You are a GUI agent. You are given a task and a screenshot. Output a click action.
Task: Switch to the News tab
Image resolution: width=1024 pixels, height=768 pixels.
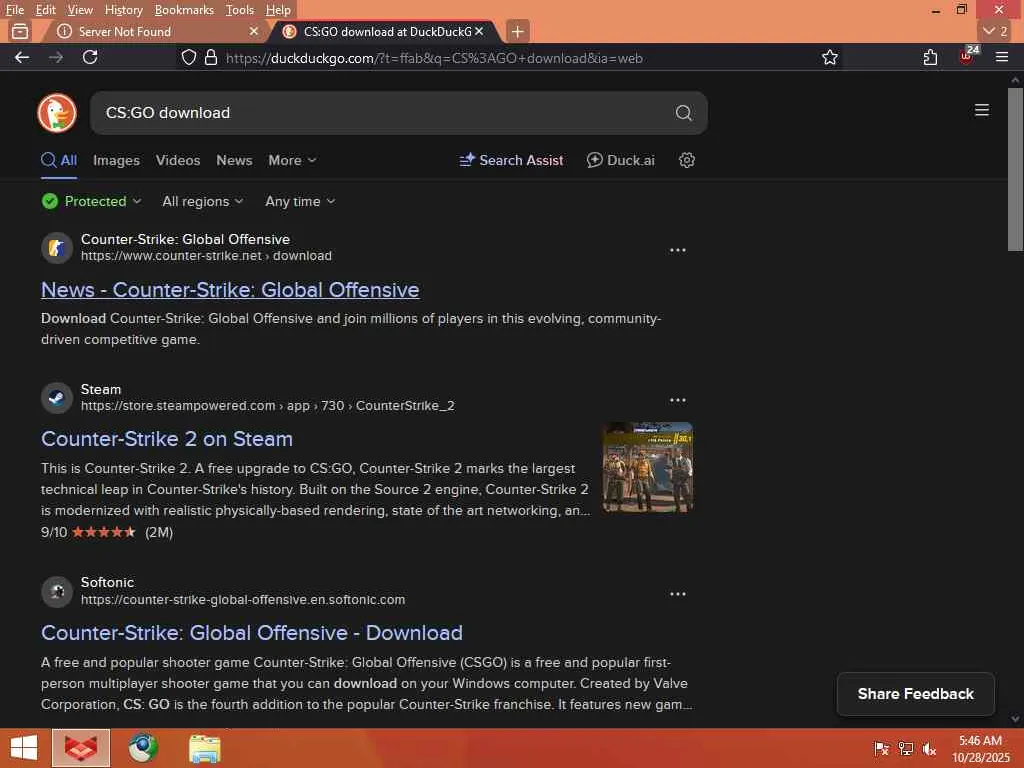(234, 160)
